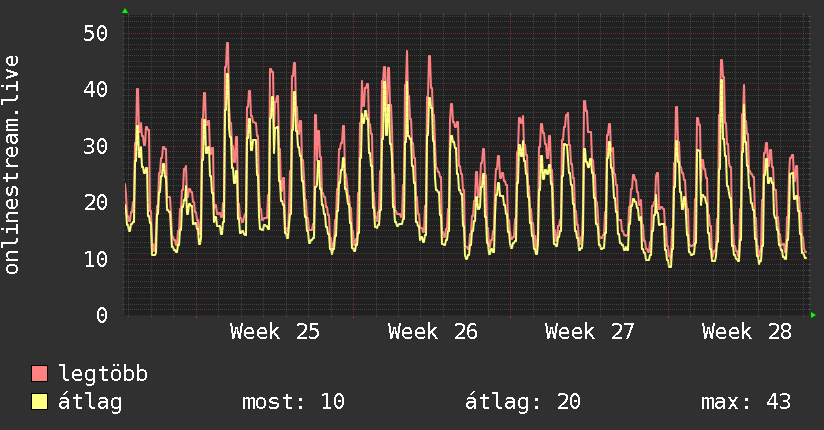Click the yellow átlag legend swatch
Viewport: 824px width, 430px height.
coord(39,402)
